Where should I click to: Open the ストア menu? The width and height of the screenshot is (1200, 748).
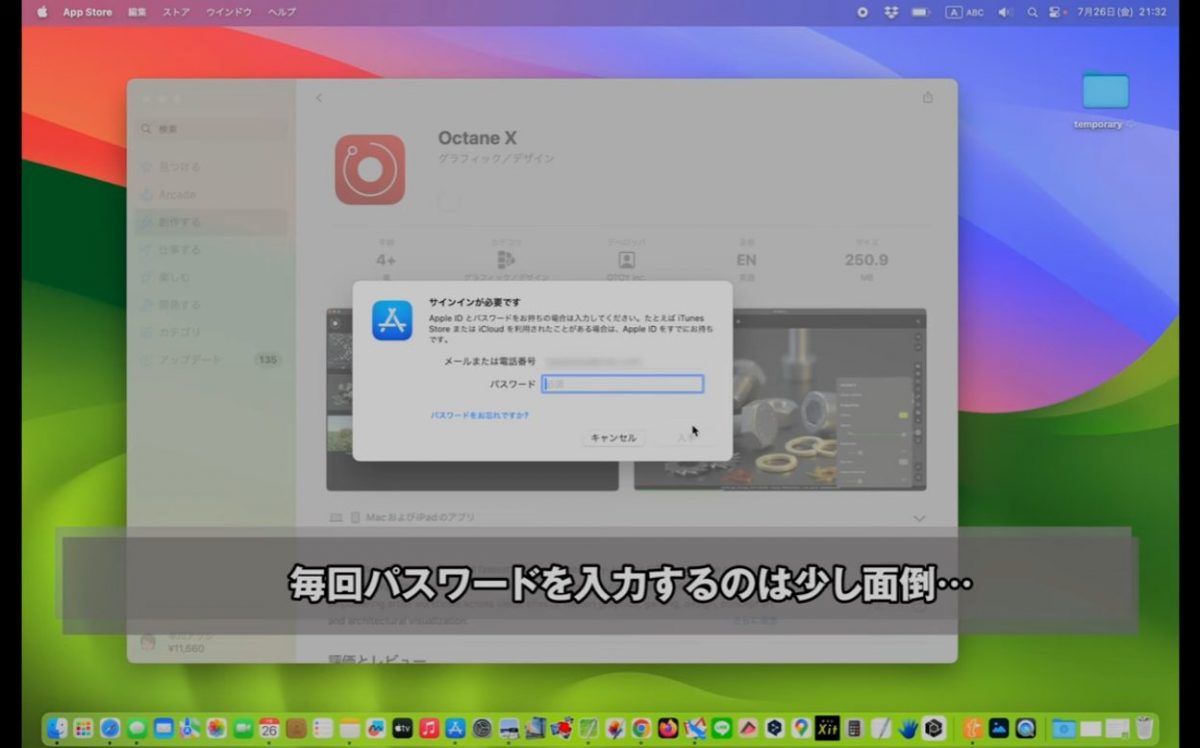coord(176,12)
